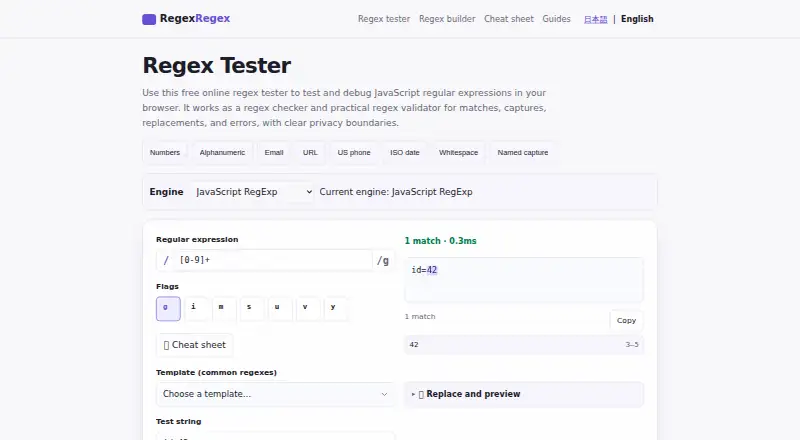The height and width of the screenshot is (440, 800).
Task: Click the small '1 match' count label
Action: [x=420, y=316]
